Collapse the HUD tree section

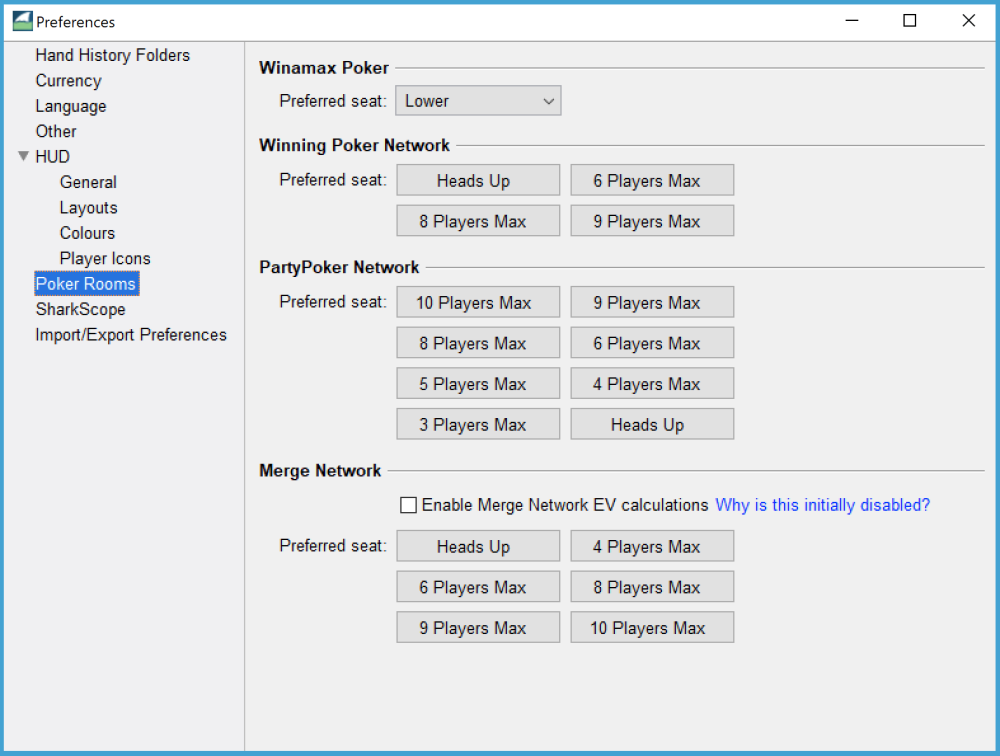[24, 157]
